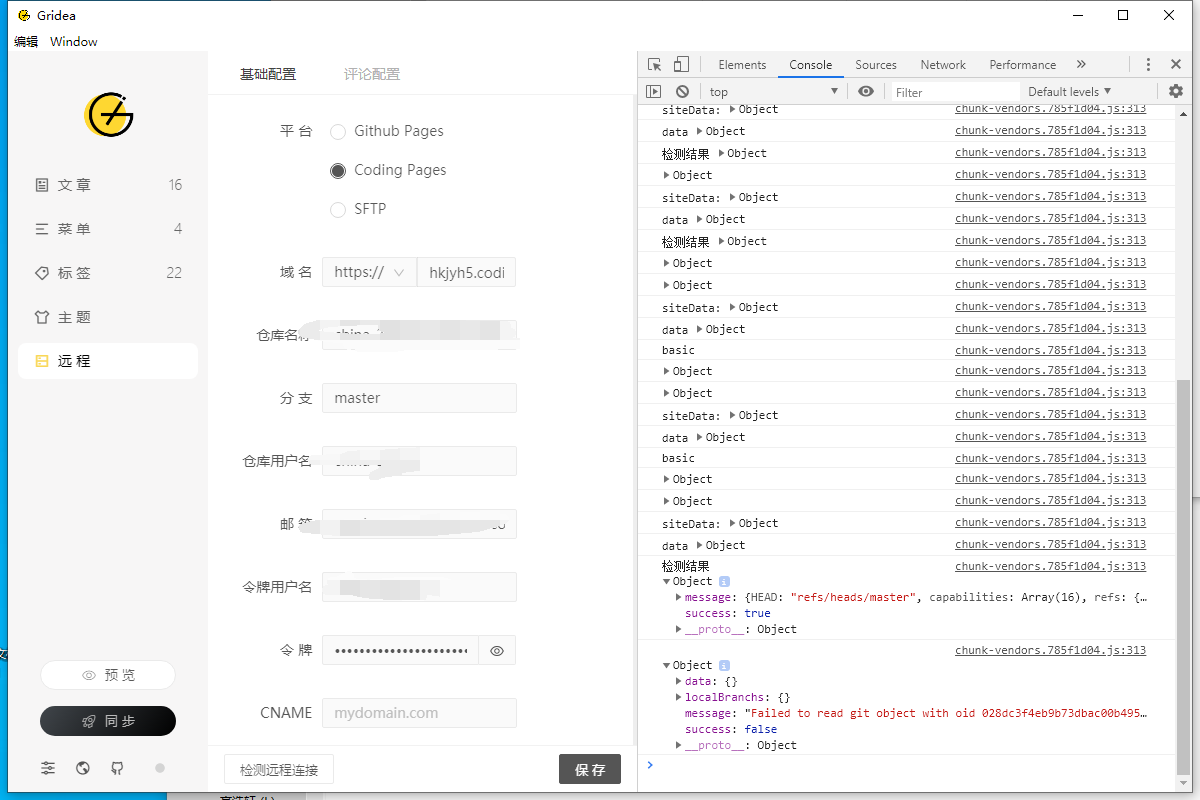Switch to the Network tab in DevTools
This screenshot has height=800, width=1200.
(x=942, y=64)
